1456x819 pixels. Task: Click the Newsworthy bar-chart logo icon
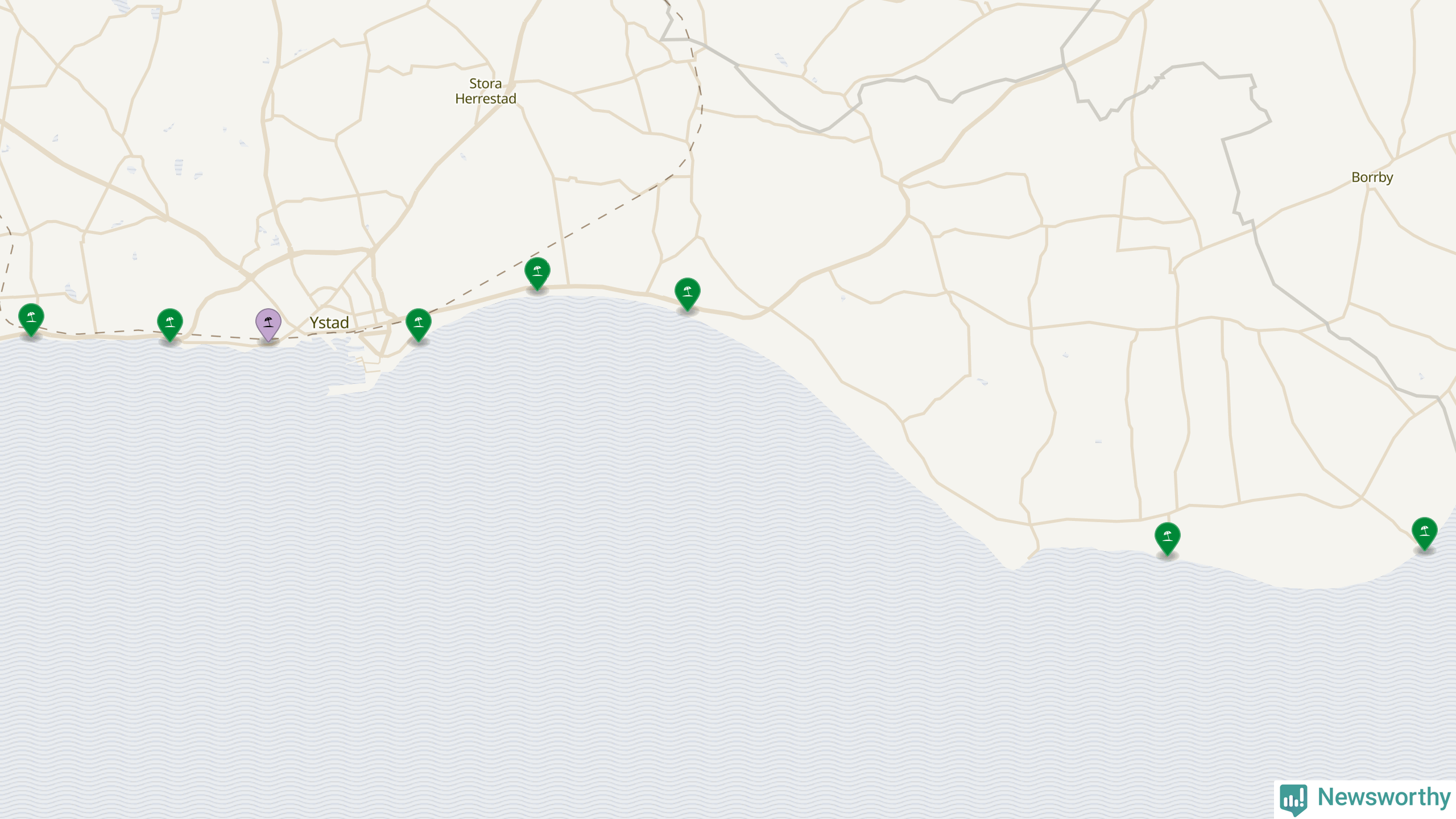(x=1294, y=799)
